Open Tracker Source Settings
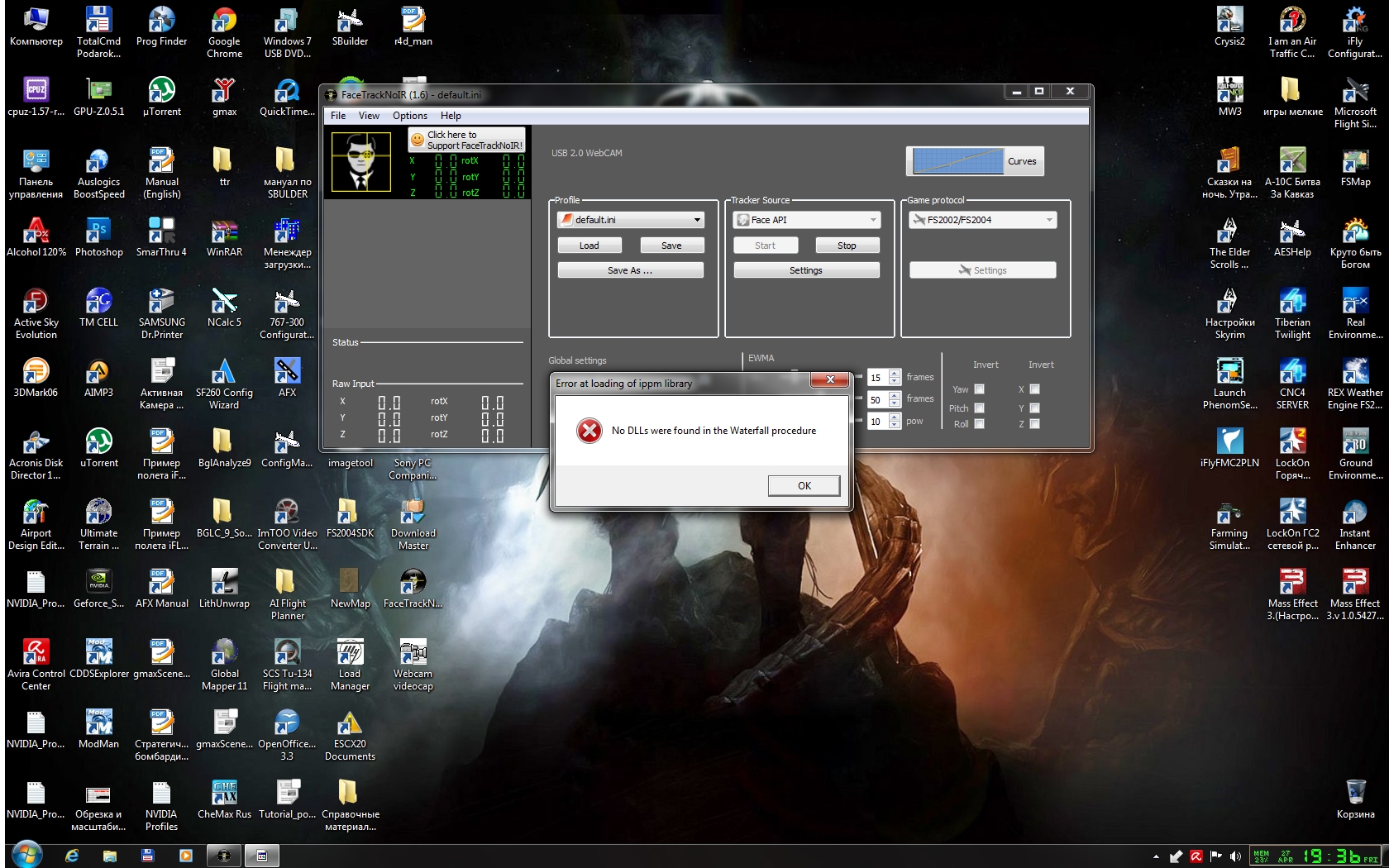The width and height of the screenshot is (1389, 868). (806, 270)
